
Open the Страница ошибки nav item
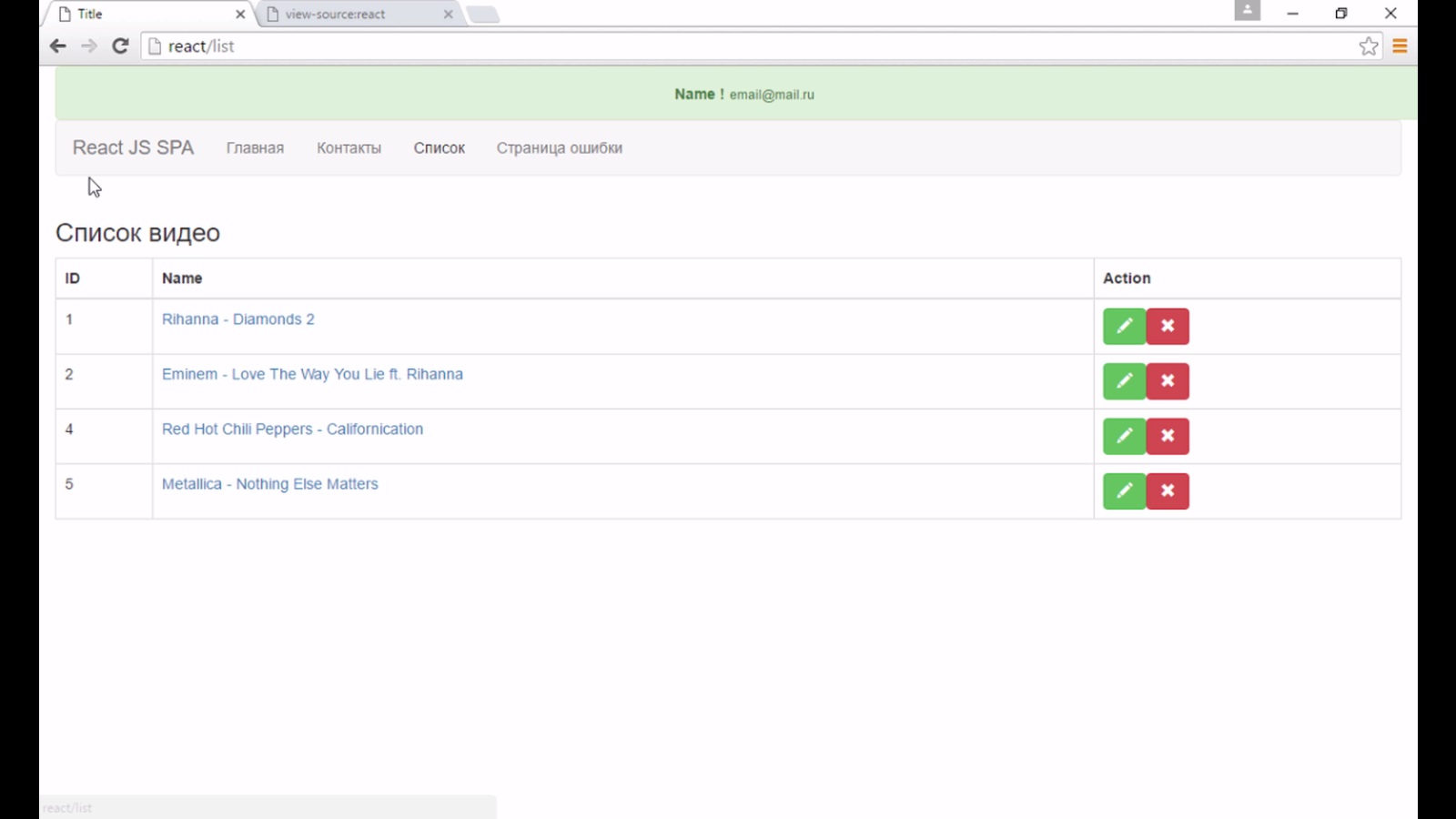559,148
